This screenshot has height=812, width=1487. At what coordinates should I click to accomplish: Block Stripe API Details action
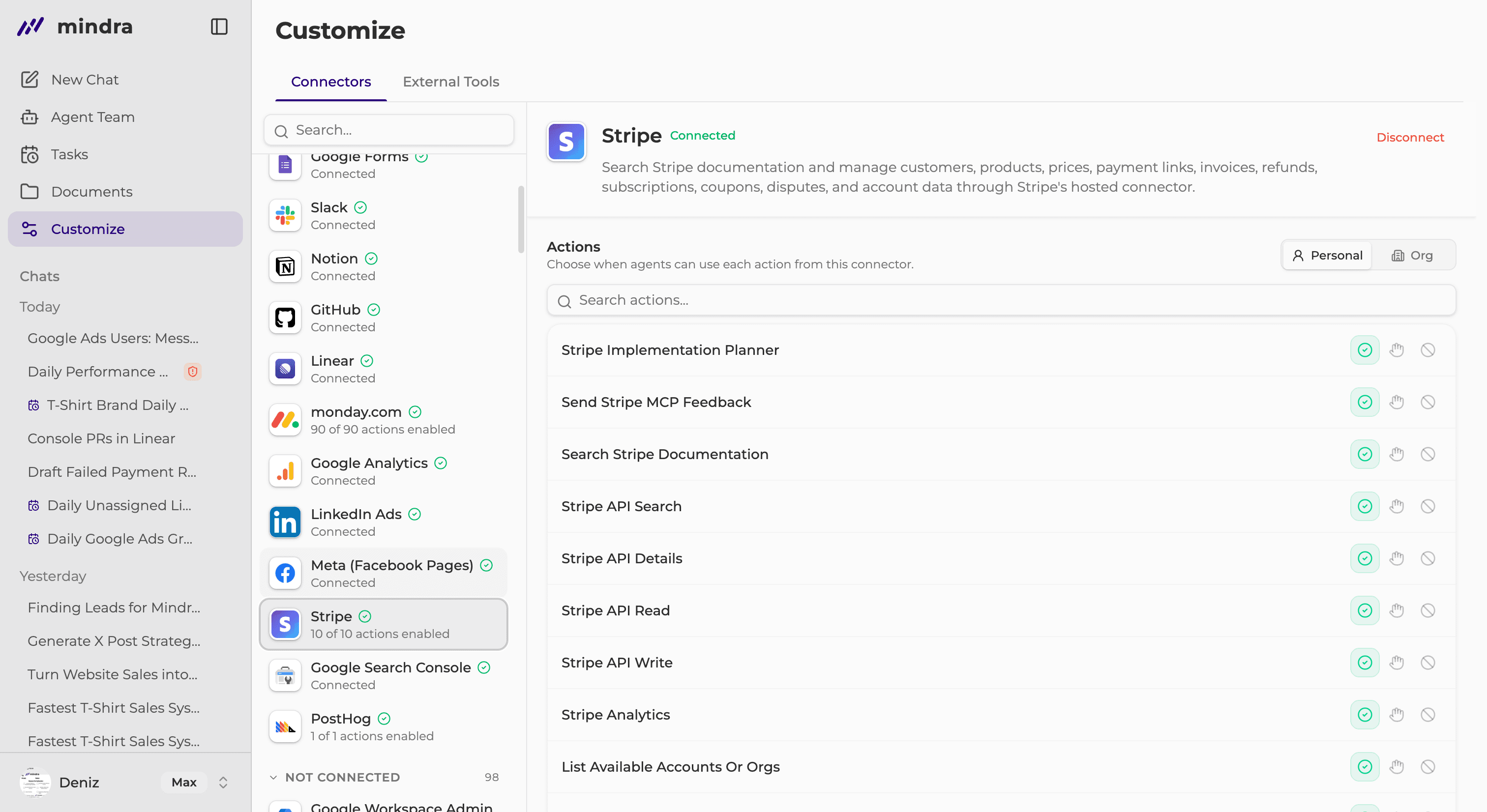1428,559
